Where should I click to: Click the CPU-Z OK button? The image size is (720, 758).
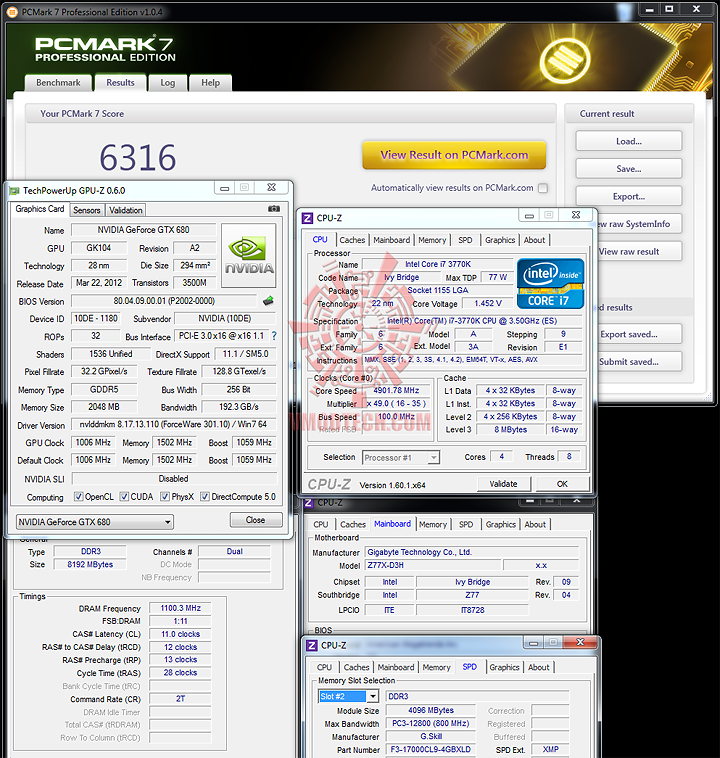(562, 484)
